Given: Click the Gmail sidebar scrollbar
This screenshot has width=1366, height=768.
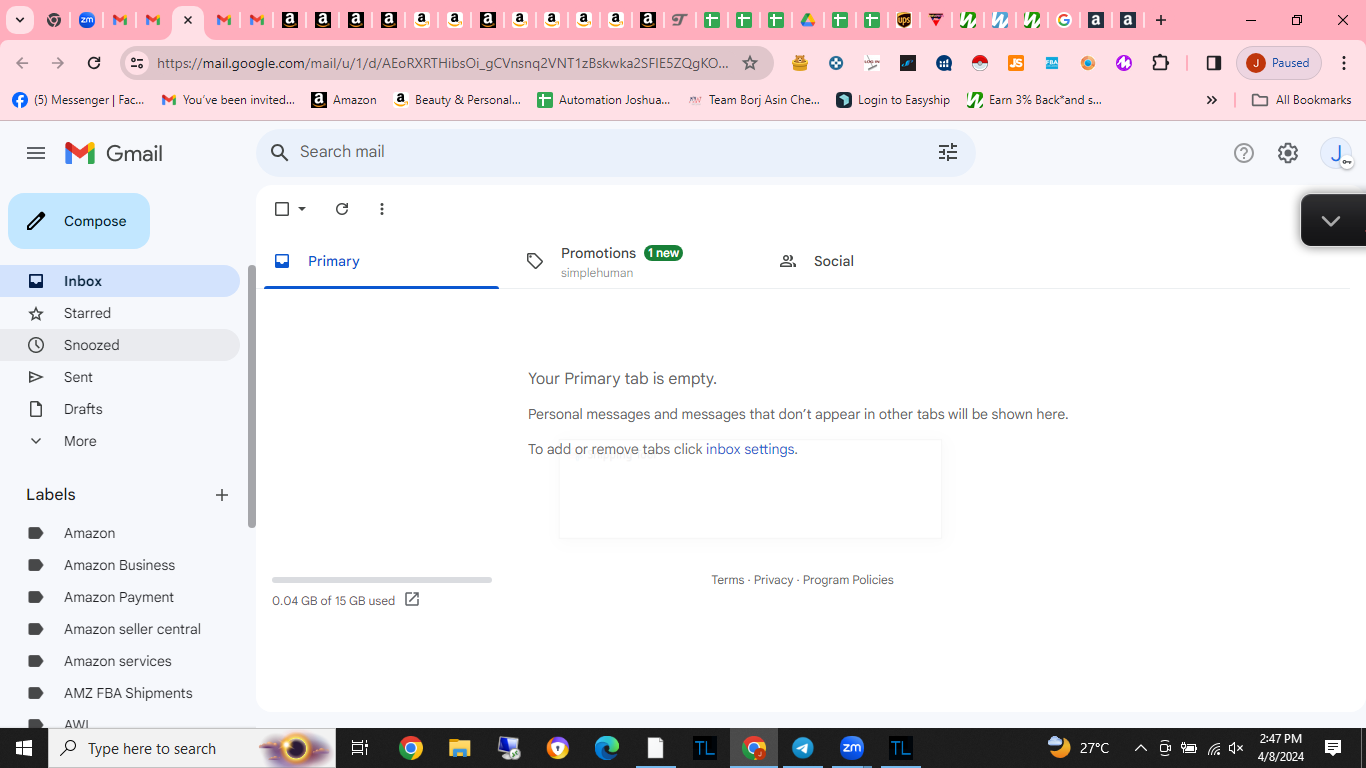Looking at the screenshot, I should (x=252, y=396).
